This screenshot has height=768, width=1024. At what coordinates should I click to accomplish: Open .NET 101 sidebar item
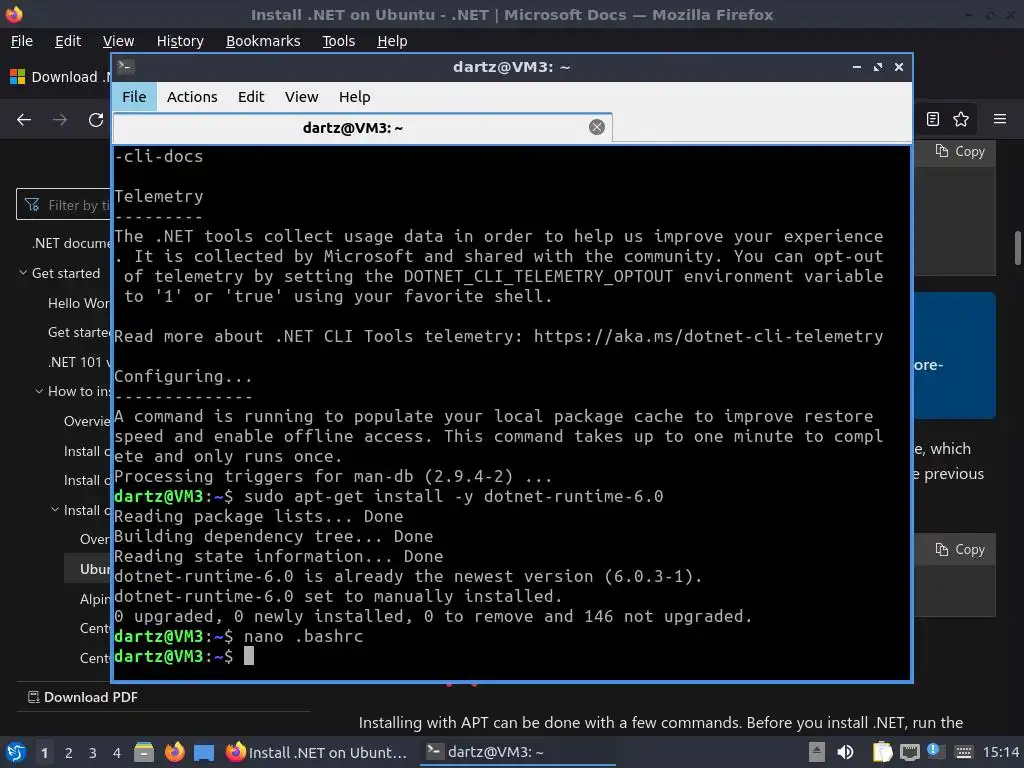pos(79,362)
